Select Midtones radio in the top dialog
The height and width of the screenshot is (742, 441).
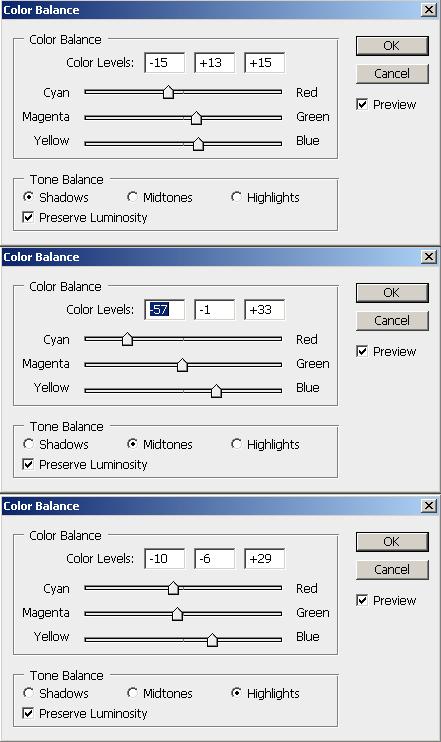132,197
